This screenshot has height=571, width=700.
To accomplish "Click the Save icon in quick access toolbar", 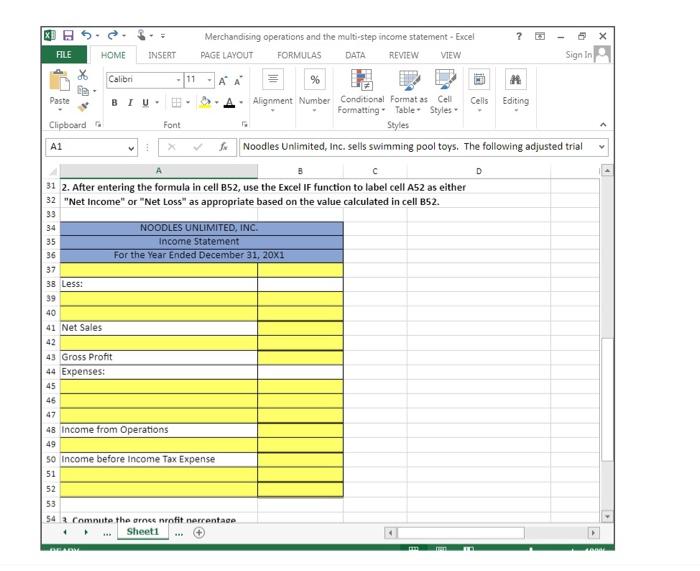I will click(68, 36).
